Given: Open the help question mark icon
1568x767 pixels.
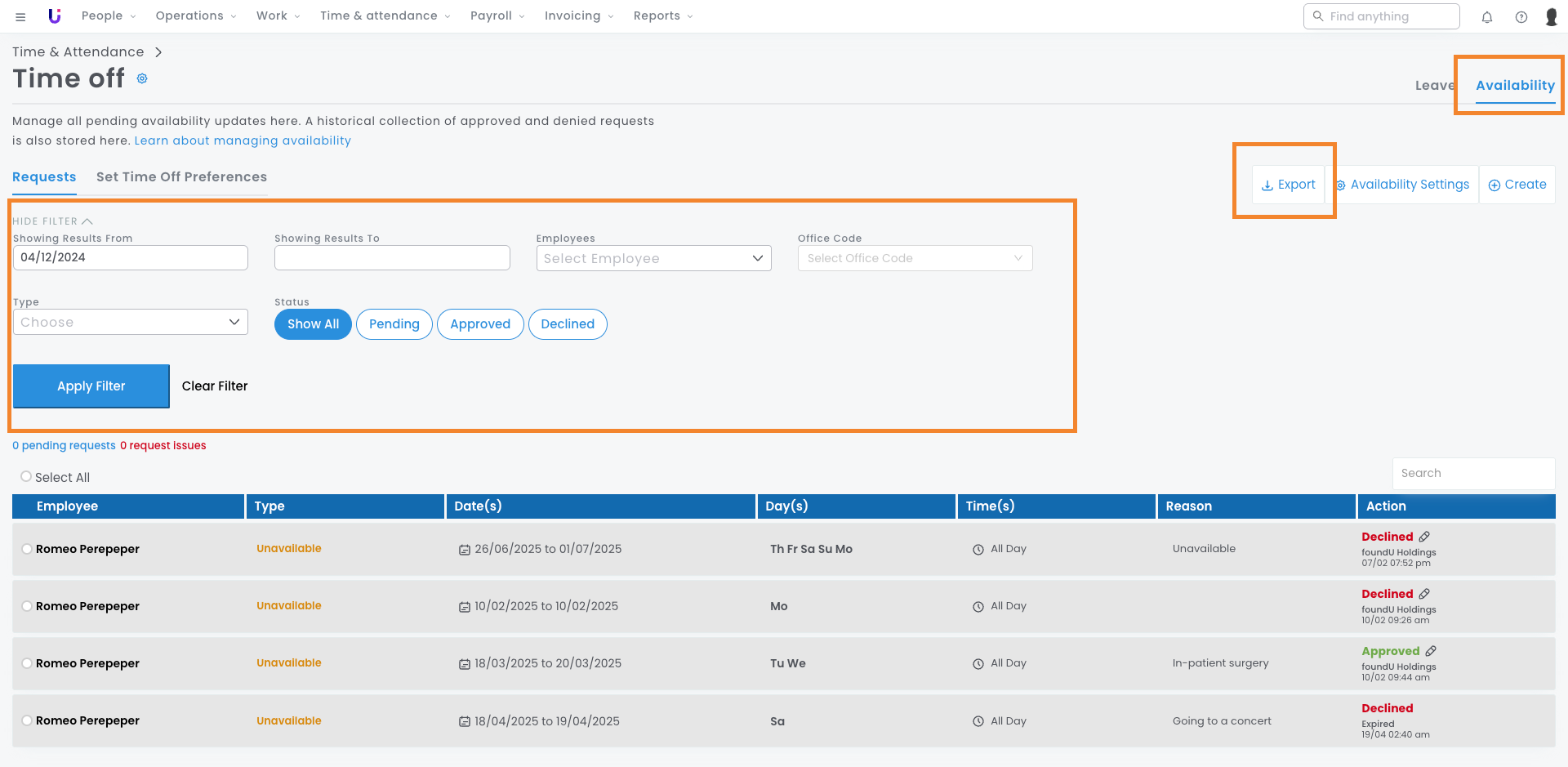Looking at the screenshot, I should point(1521,17).
